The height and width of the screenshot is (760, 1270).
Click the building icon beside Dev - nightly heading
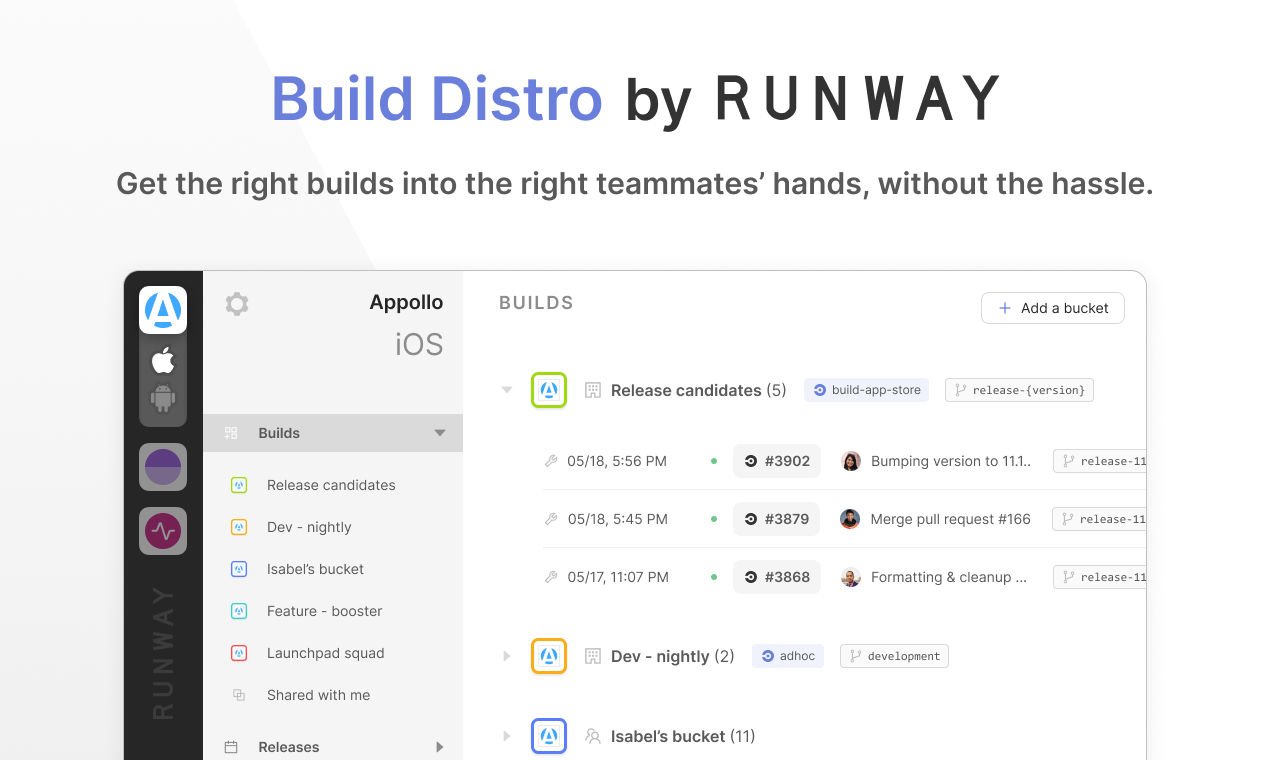point(593,656)
